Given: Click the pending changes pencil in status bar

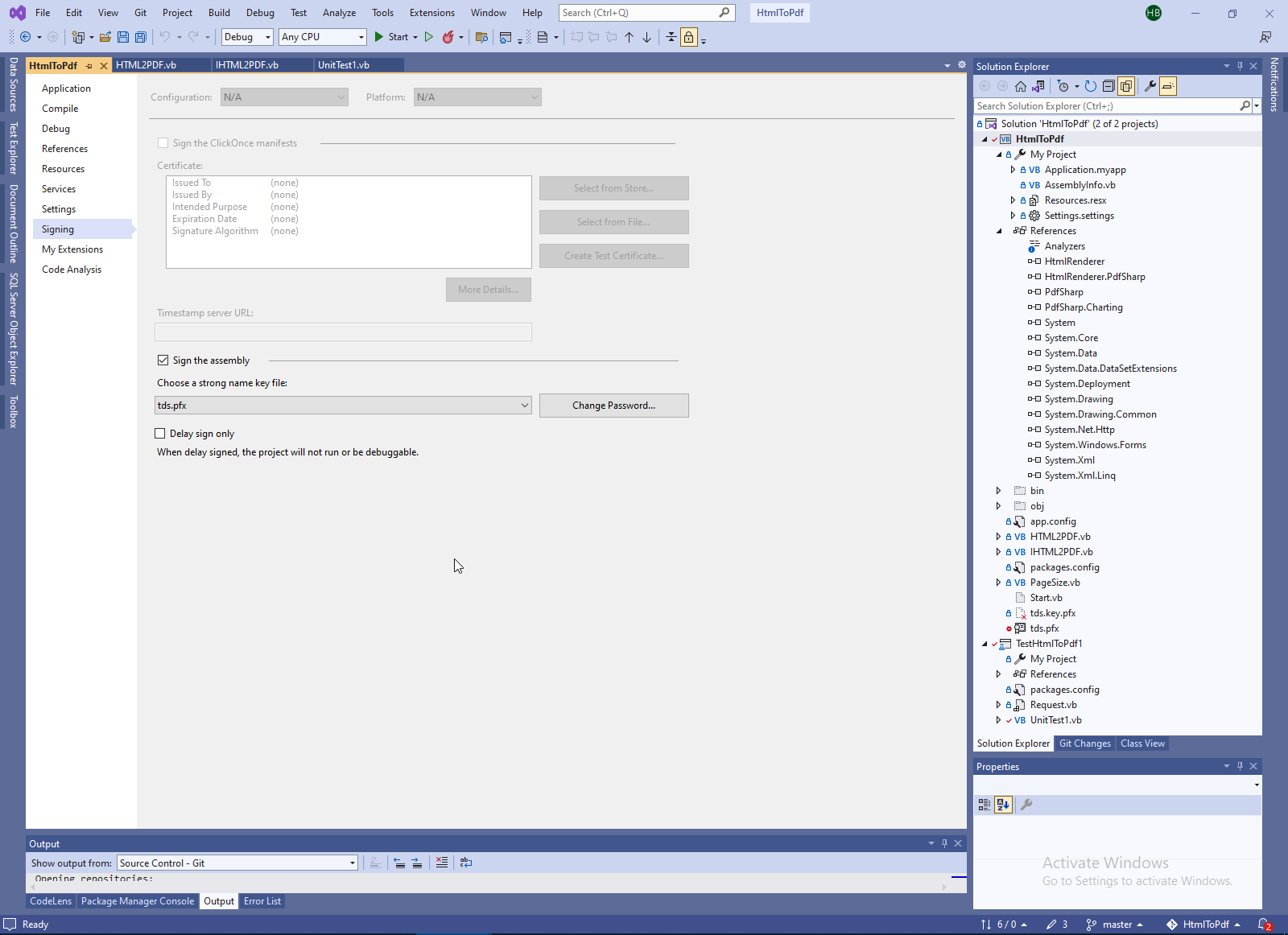Looking at the screenshot, I should point(1057,925).
